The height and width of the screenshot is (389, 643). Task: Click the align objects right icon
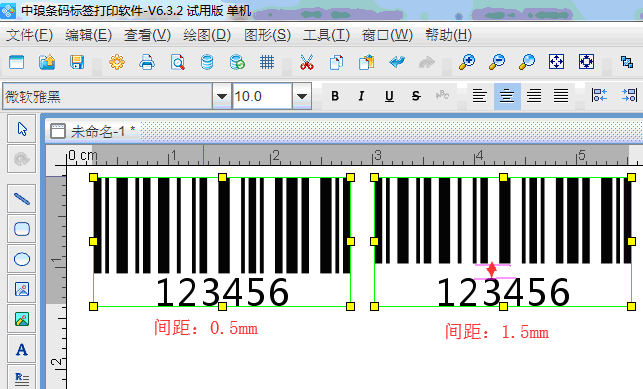click(629, 96)
